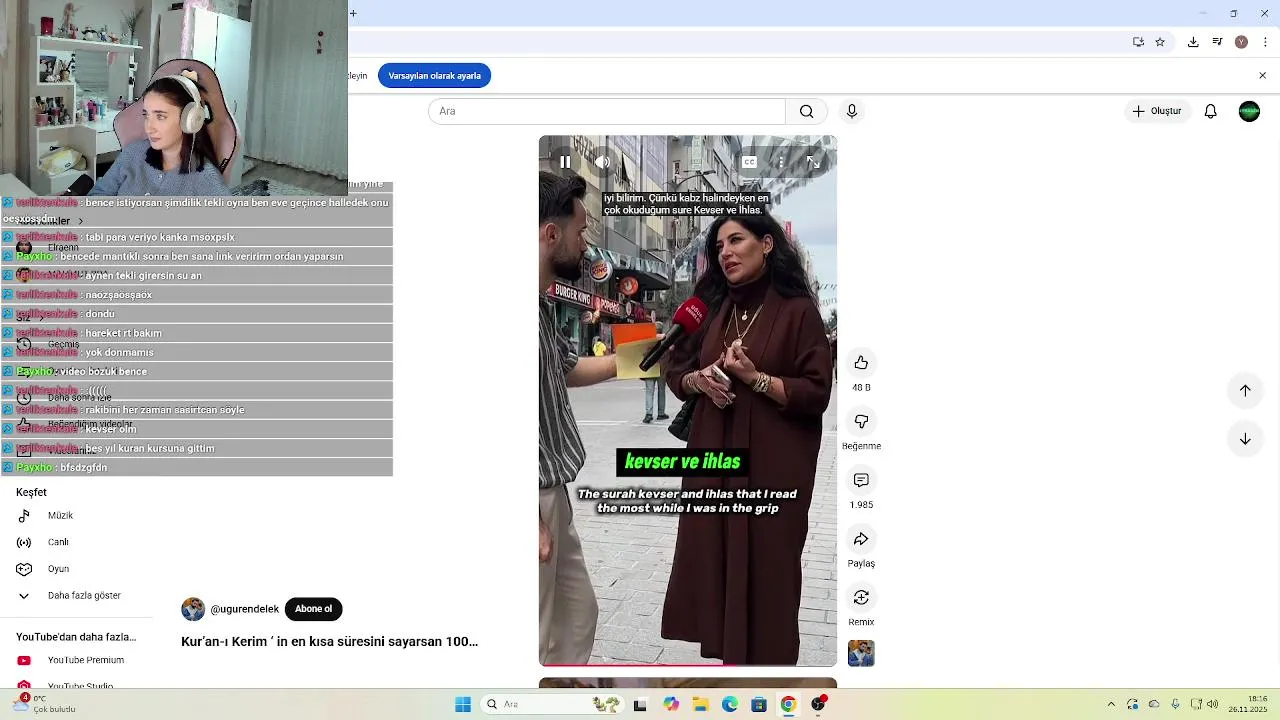1280x720 pixels.
Task: Open Chrome downloads
Action: [x=1193, y=42]
